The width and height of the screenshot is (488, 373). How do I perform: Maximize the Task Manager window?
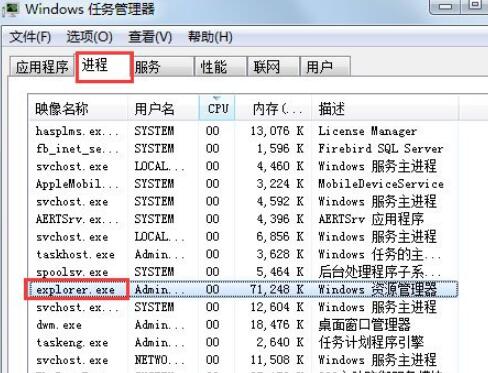475,5
